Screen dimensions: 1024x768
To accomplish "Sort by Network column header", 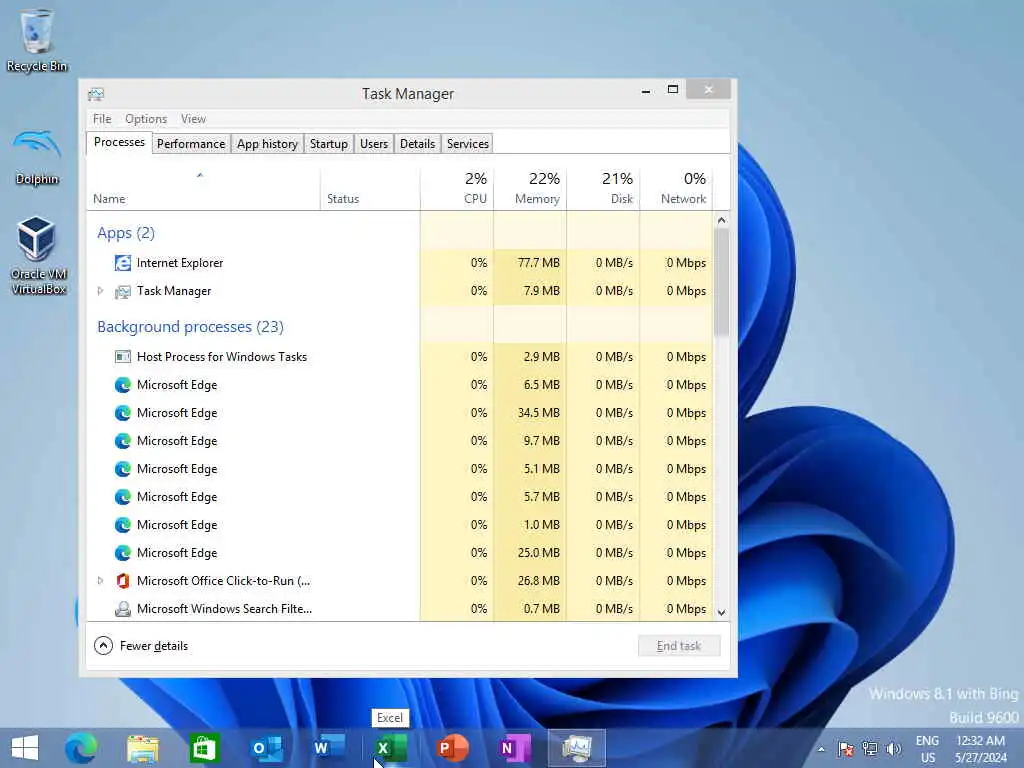I will click(676, 189).
